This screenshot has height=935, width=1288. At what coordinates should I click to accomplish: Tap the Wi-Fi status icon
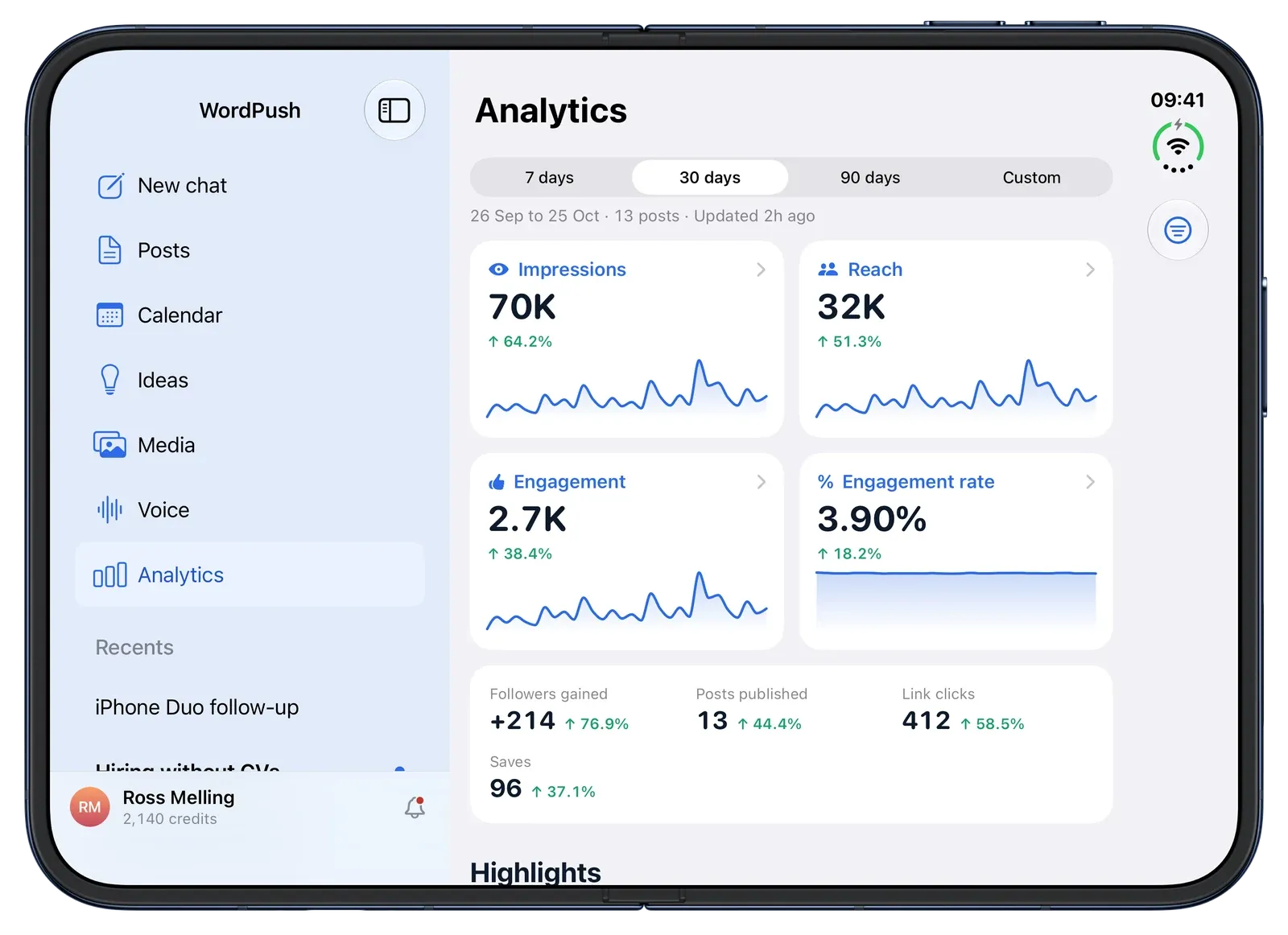pyautogui.click(x=1178, y=147)
